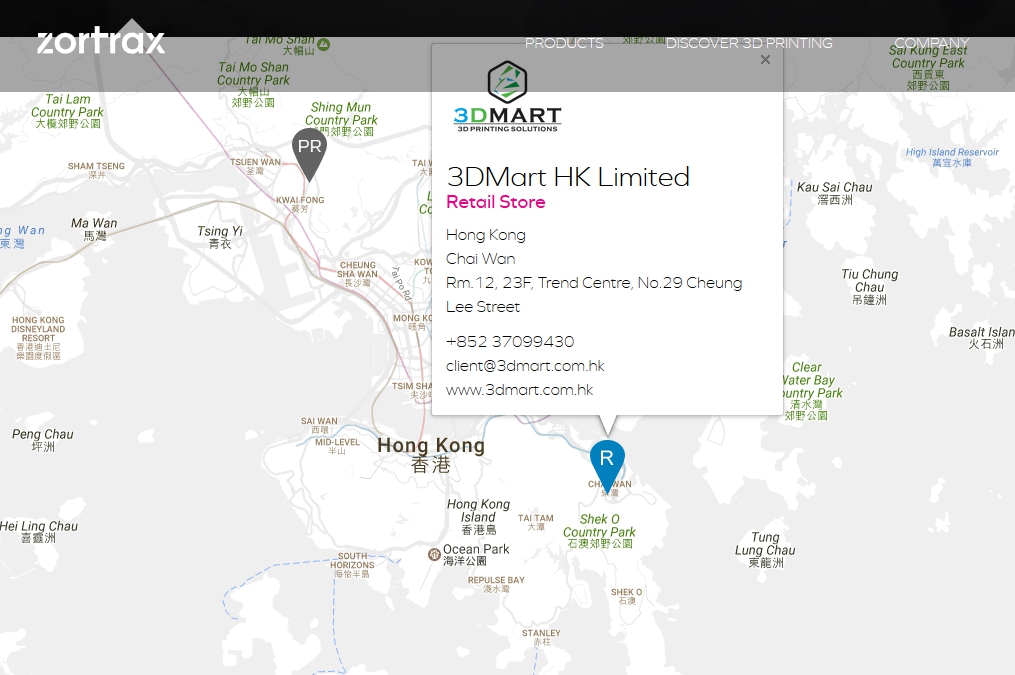
Task: Click the 3DMart HK Limited heading
Action: [568, 177]
